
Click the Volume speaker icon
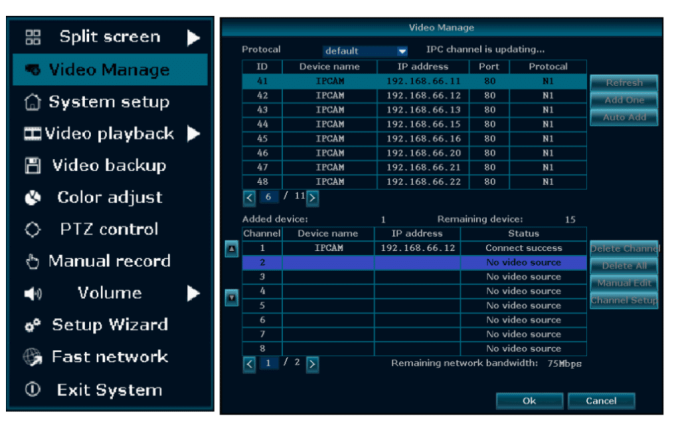pos(31,294)
